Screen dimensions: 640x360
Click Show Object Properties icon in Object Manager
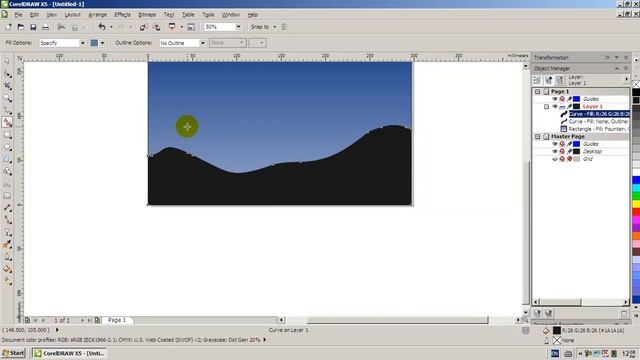click(x=537, y=80)
